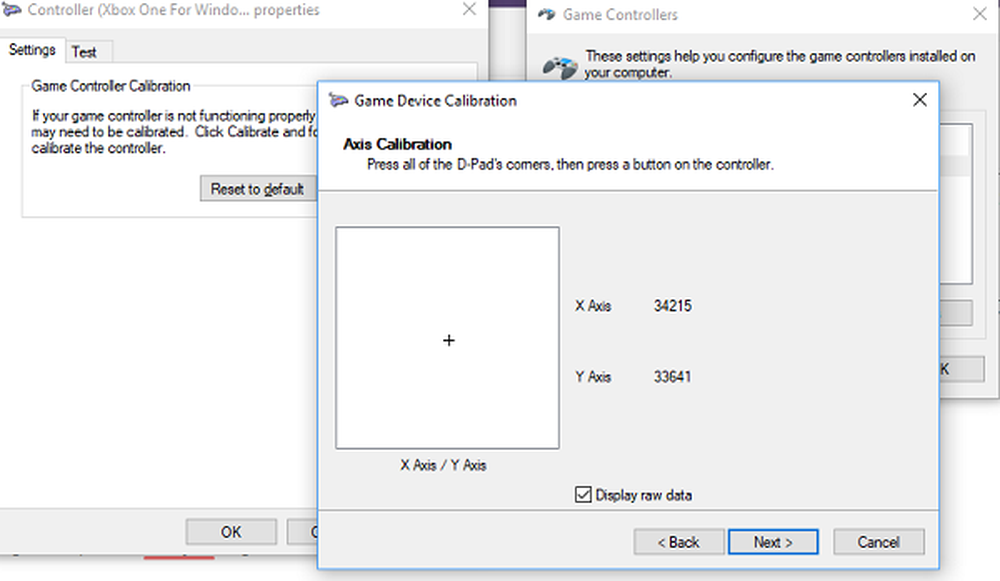
Task: Click the gamepad icon beside the Game Controllers description
Action: [560, 67]
